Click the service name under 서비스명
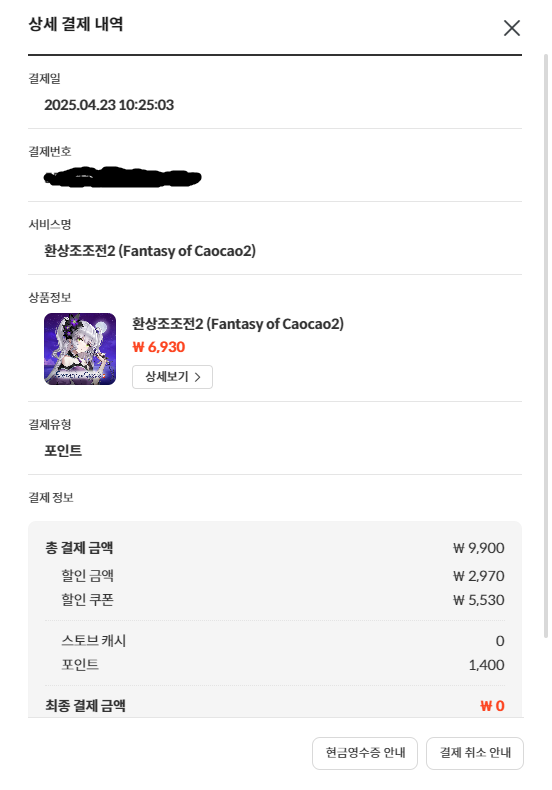 pos(150,250)
